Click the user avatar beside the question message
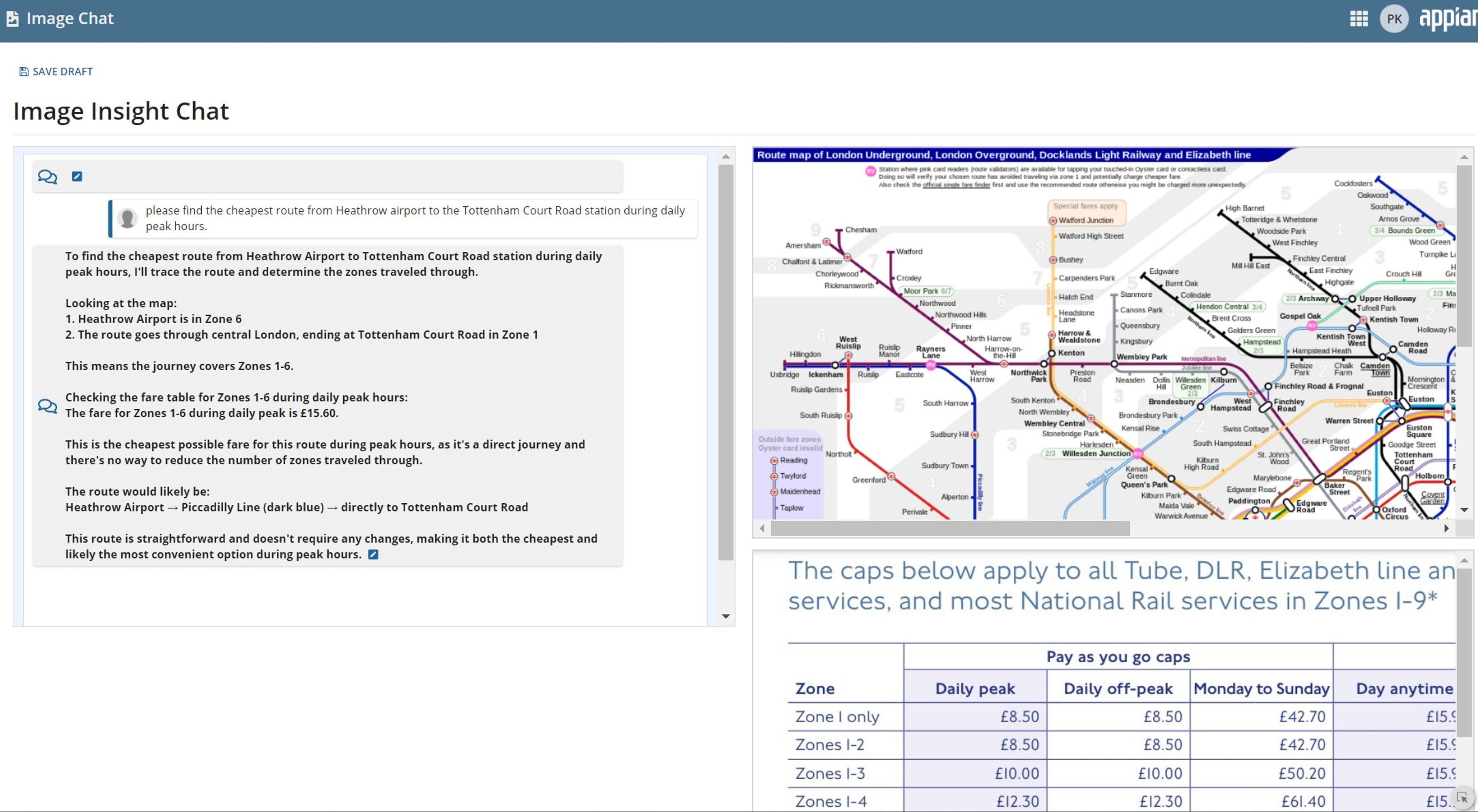Screen dimensions: 1478x812 tap(127, 219)
